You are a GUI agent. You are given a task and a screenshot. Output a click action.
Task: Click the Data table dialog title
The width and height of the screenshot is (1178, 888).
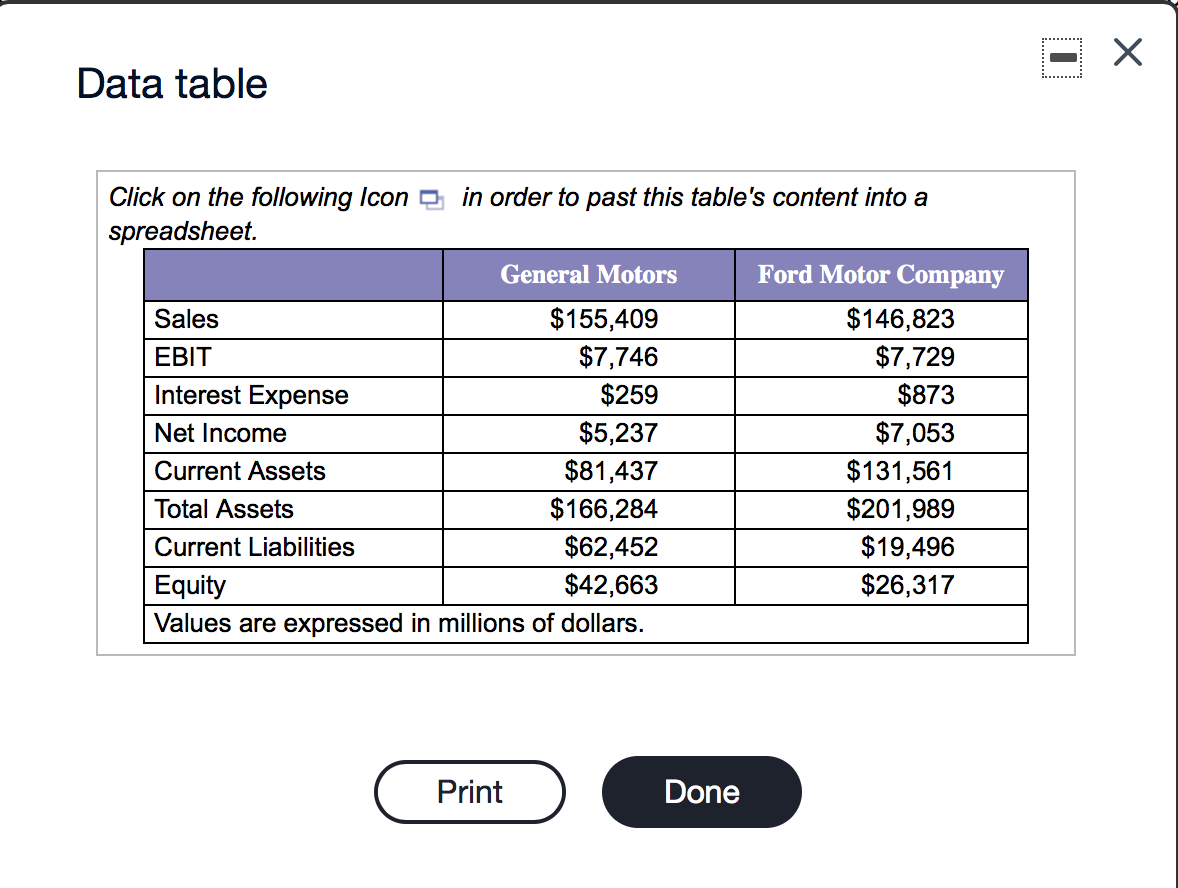(172, 84)
